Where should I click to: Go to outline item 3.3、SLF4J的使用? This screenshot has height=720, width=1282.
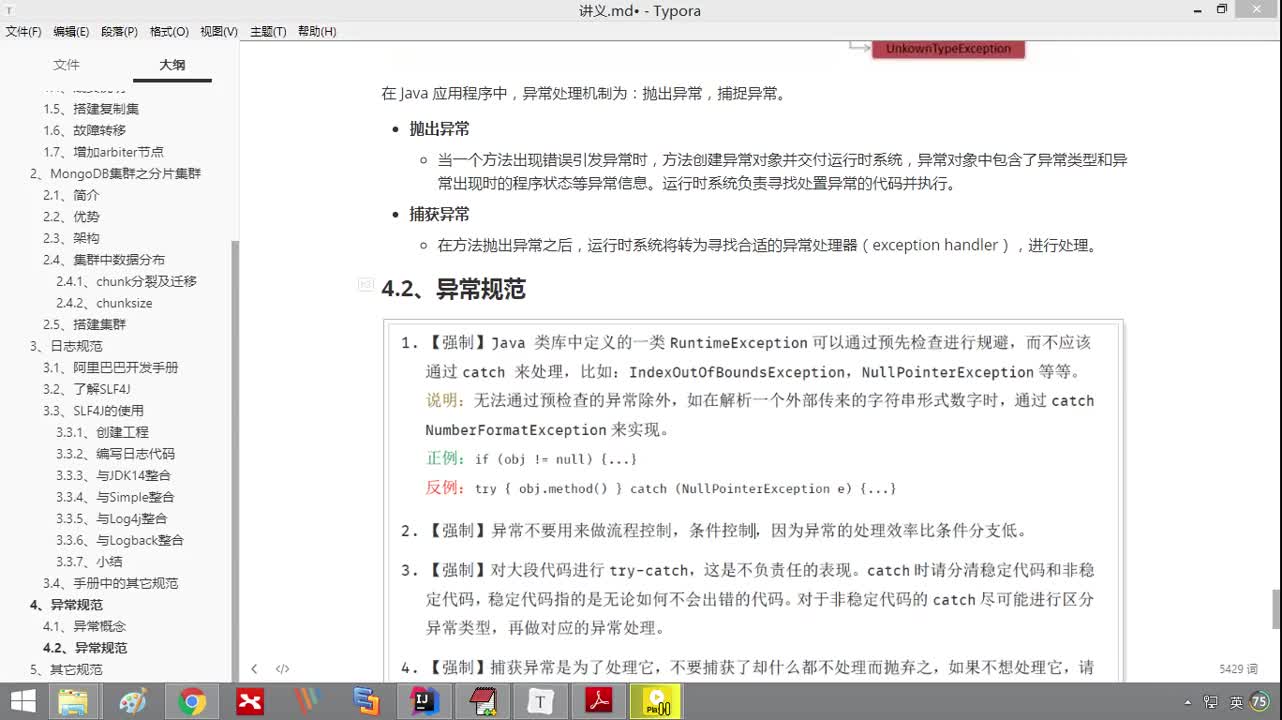click(x=93, y=411)
